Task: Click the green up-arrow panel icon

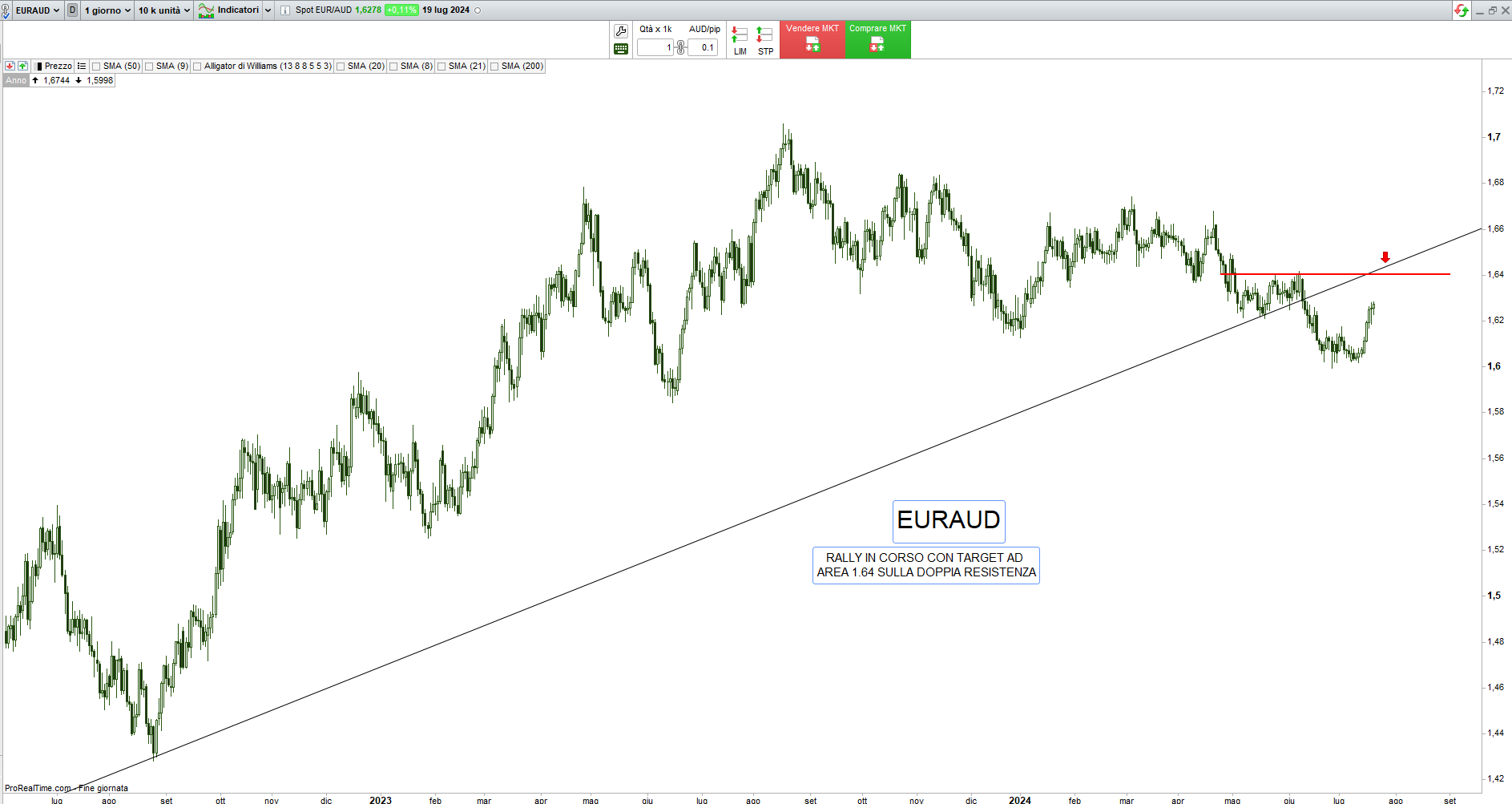Action: pyautogui.click(x=22, y=66)
